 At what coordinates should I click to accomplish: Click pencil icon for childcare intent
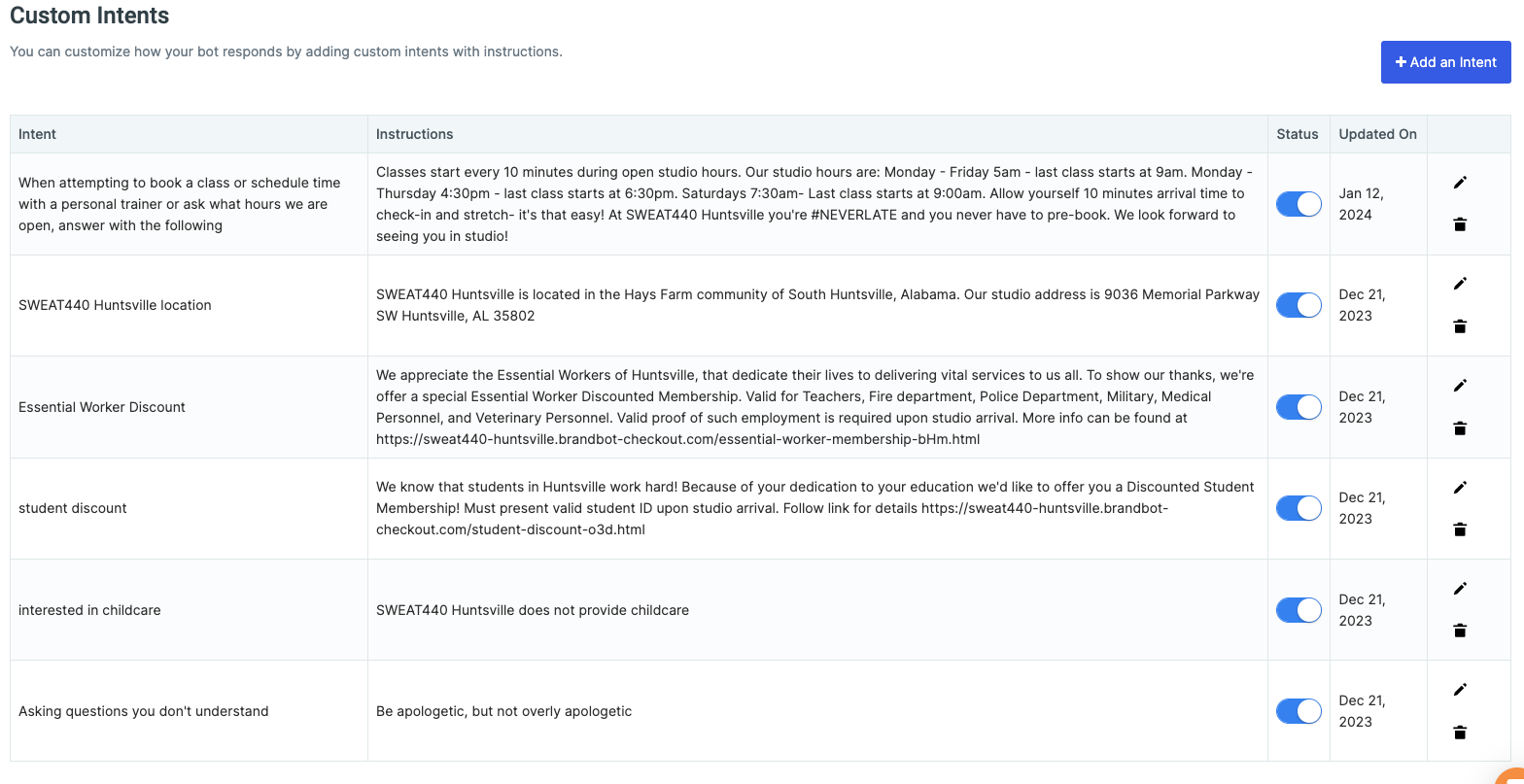coord(1459,589)
